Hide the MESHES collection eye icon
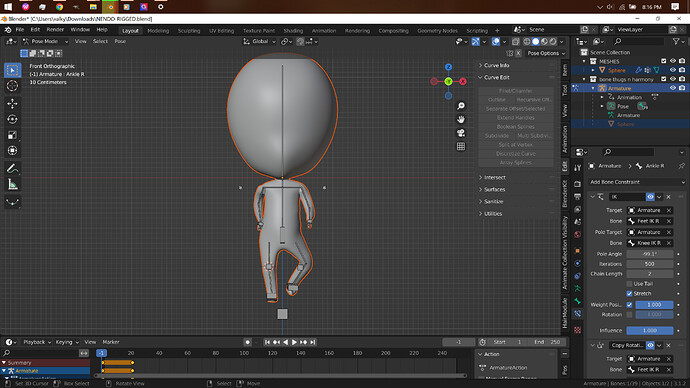The image size is (690, 388). pos(673,62)
